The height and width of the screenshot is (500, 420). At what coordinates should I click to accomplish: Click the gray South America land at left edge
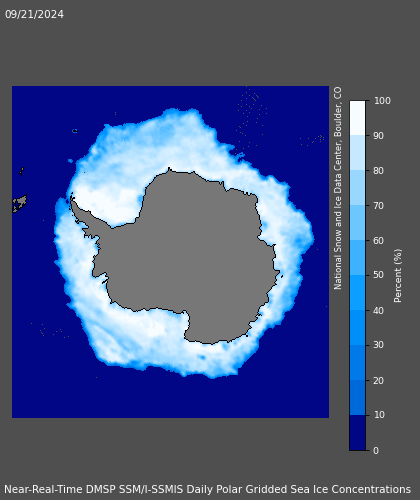[19, 203]
